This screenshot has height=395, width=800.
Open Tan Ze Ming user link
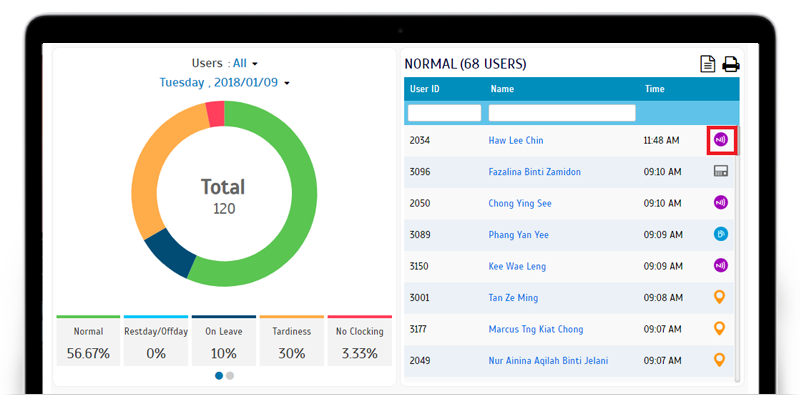[x=513, y=298]
